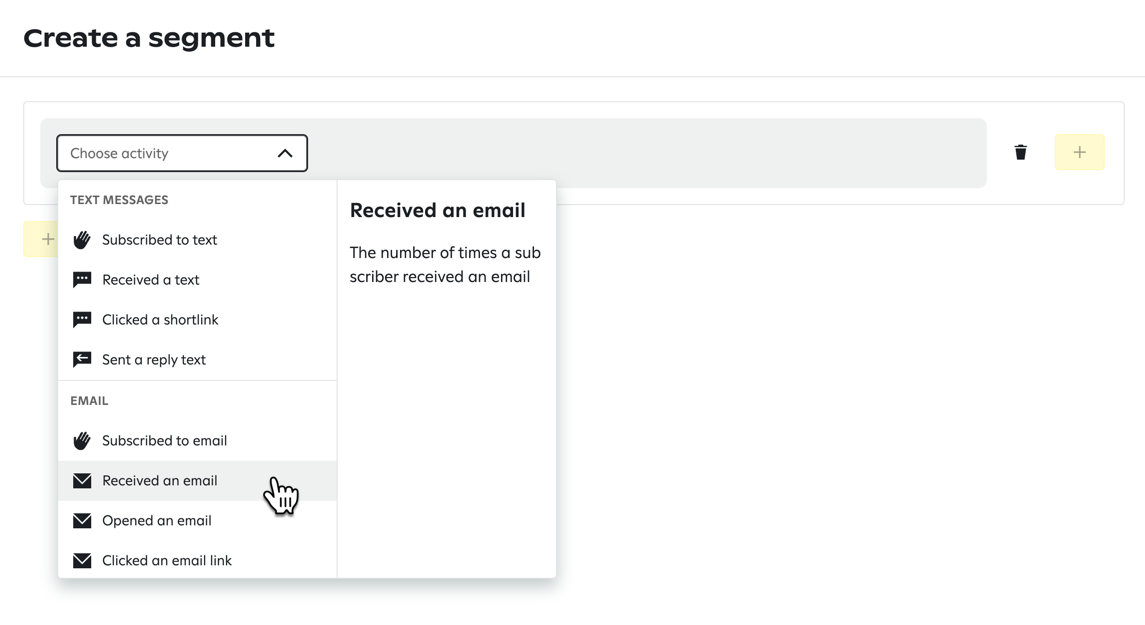Select Subscribed to email from the list
This screenshot has width=1145, height=625.
click(165, 440)
